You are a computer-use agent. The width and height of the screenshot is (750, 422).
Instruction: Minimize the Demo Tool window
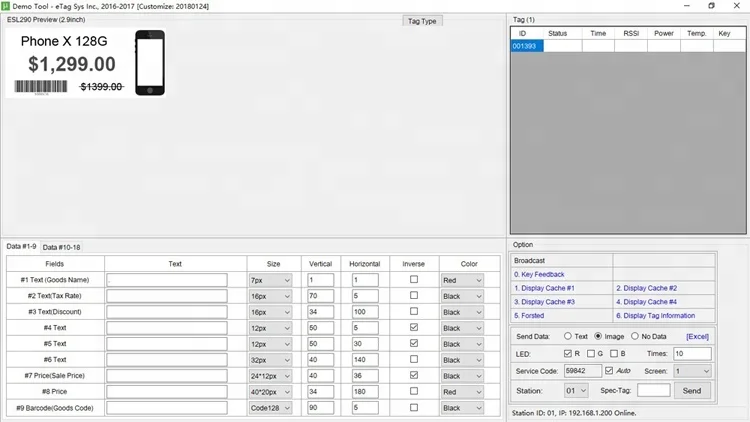pyautogui.click(x=681, y=6)
